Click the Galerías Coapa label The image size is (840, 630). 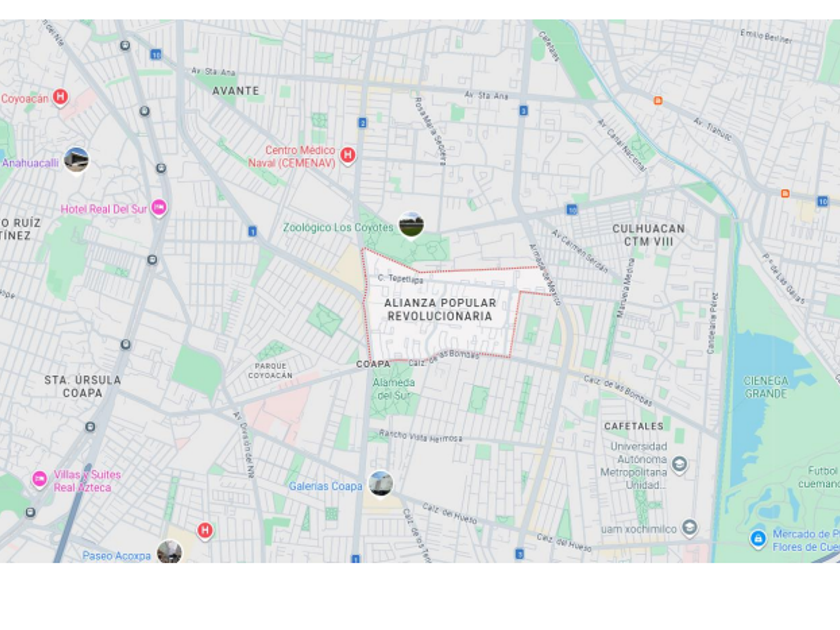click(326, 486)
